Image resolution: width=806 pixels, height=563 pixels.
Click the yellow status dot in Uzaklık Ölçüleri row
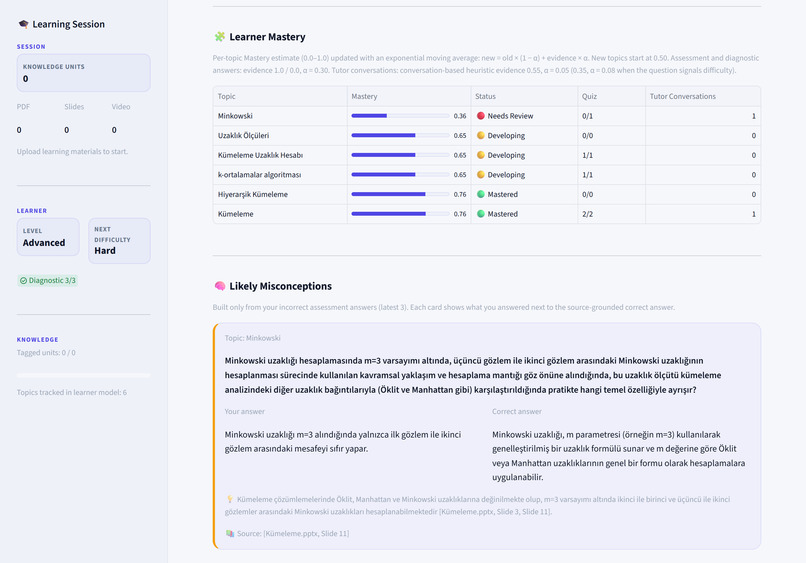(x=481, y=135)
